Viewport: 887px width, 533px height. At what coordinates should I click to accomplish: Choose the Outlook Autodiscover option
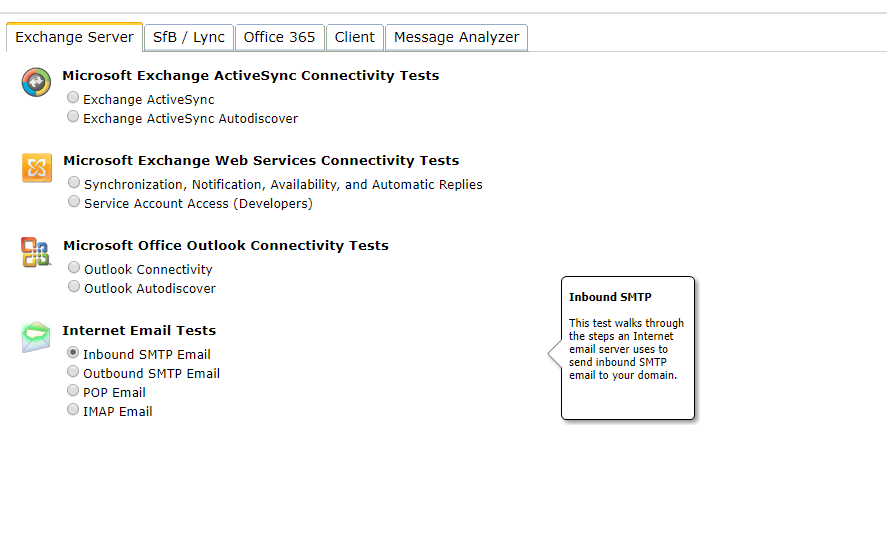coord(74,286)
